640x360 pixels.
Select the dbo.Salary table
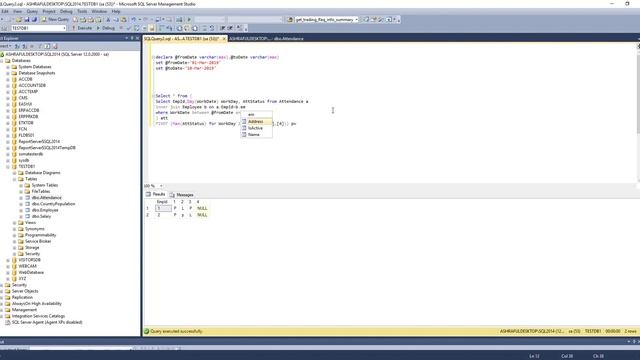tap(41, 216)
